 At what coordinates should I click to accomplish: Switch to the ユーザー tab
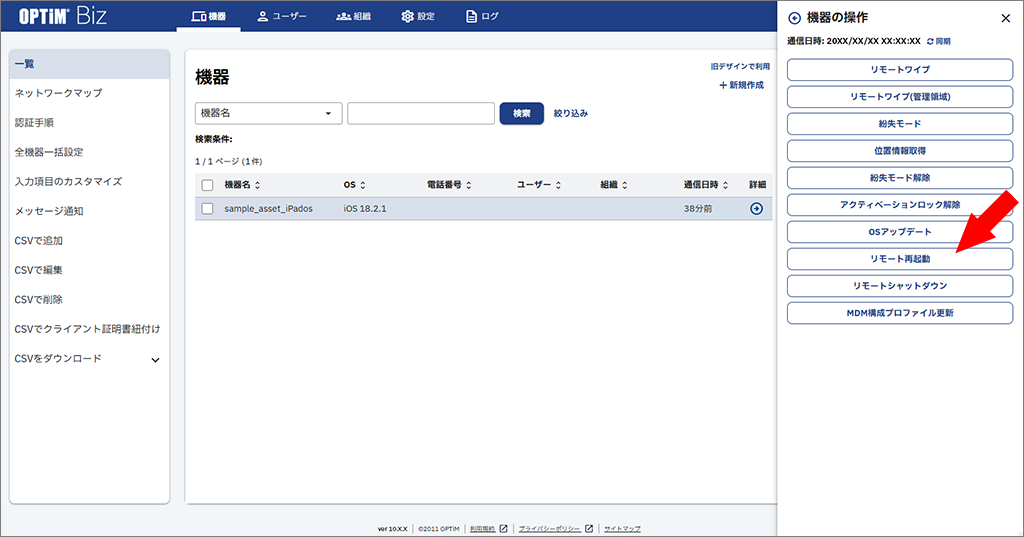point(281,16)
